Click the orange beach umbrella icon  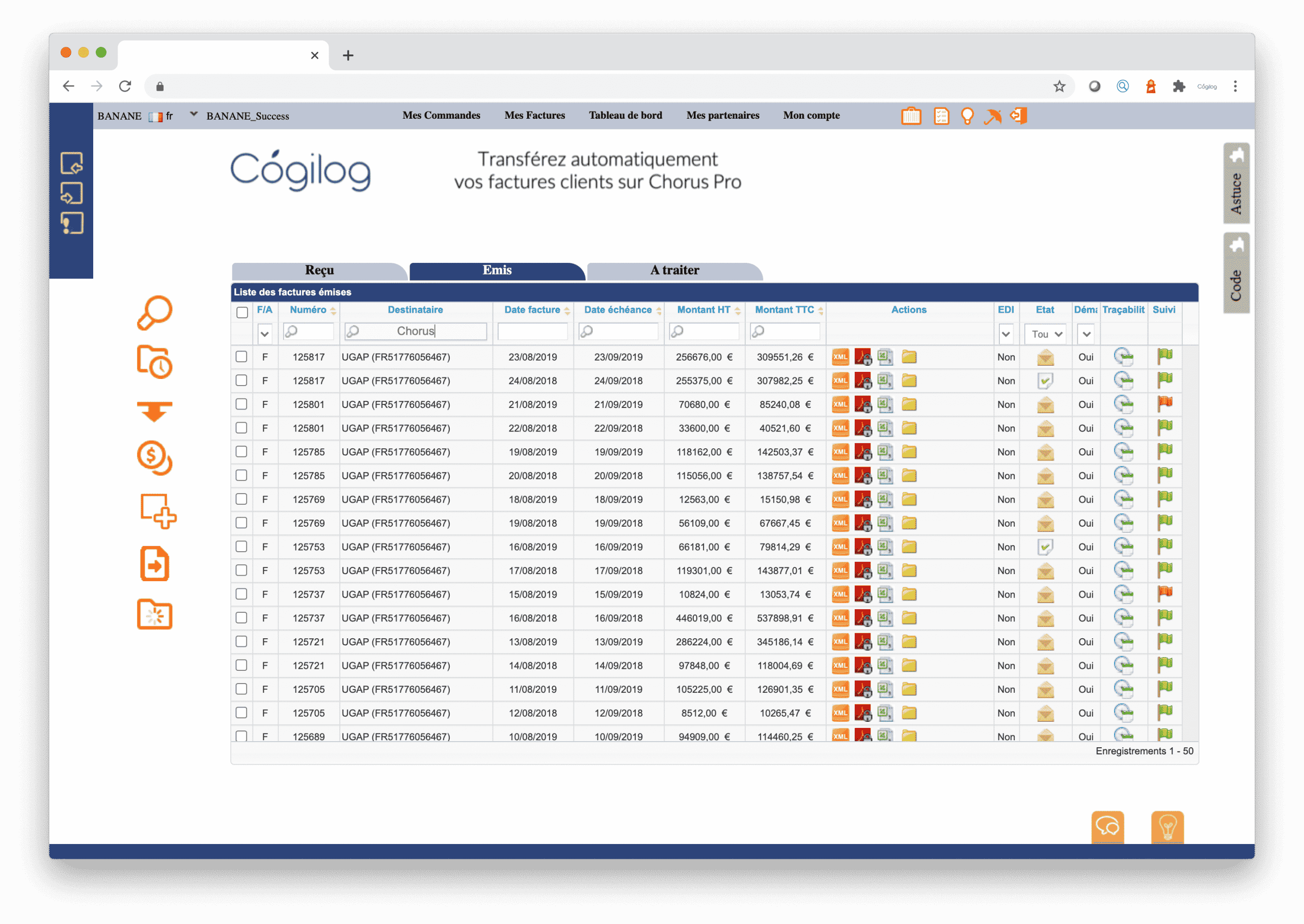click(x=993, y=116)
